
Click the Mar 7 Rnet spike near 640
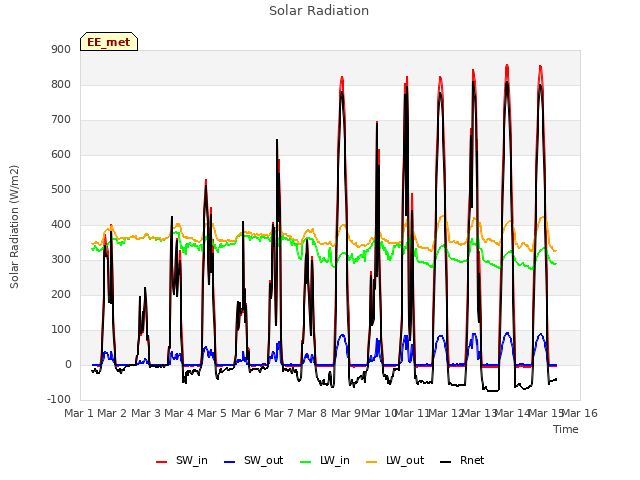[277, 140]
